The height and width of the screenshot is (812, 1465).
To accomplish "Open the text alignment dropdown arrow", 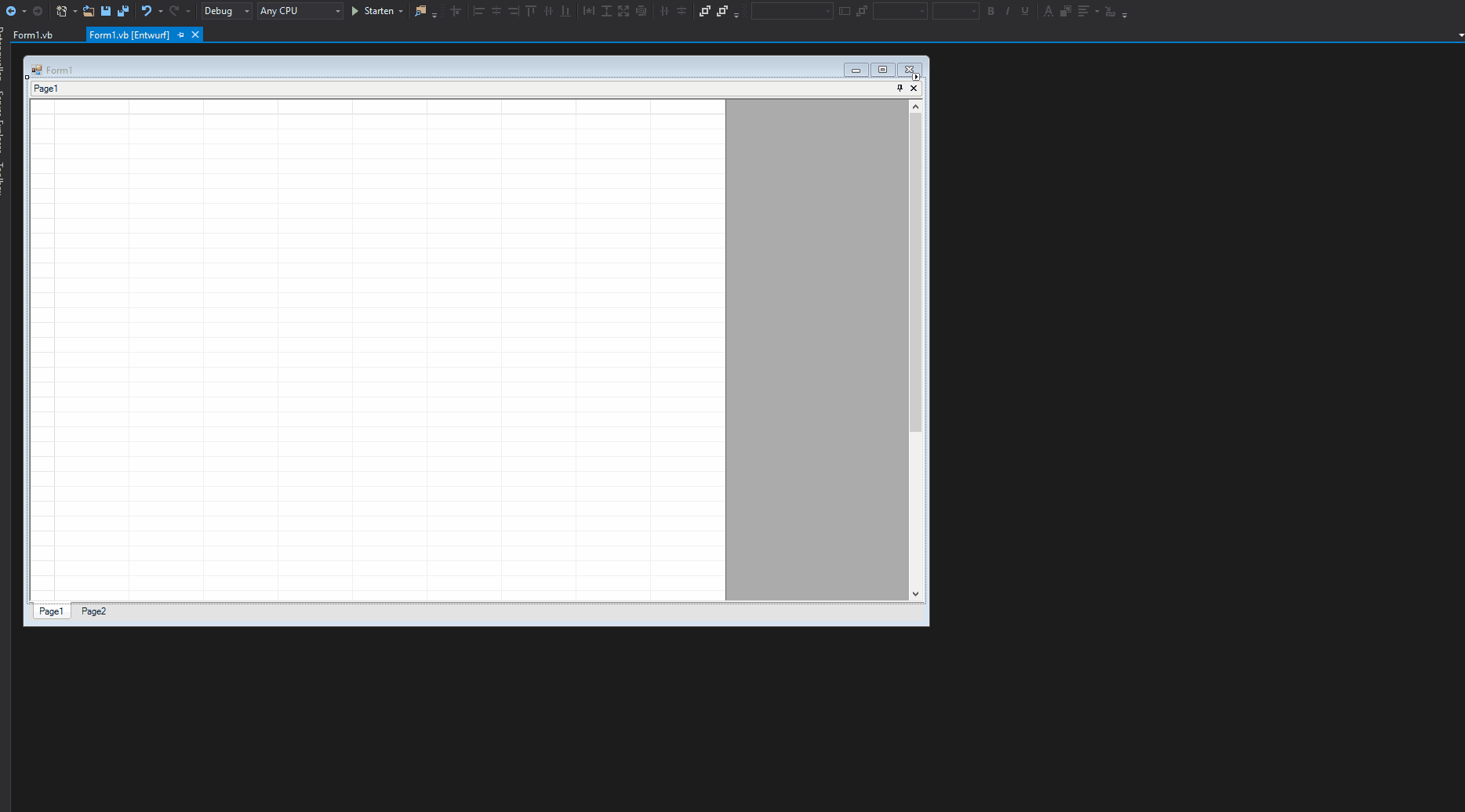I will (x=1096, y=11).
